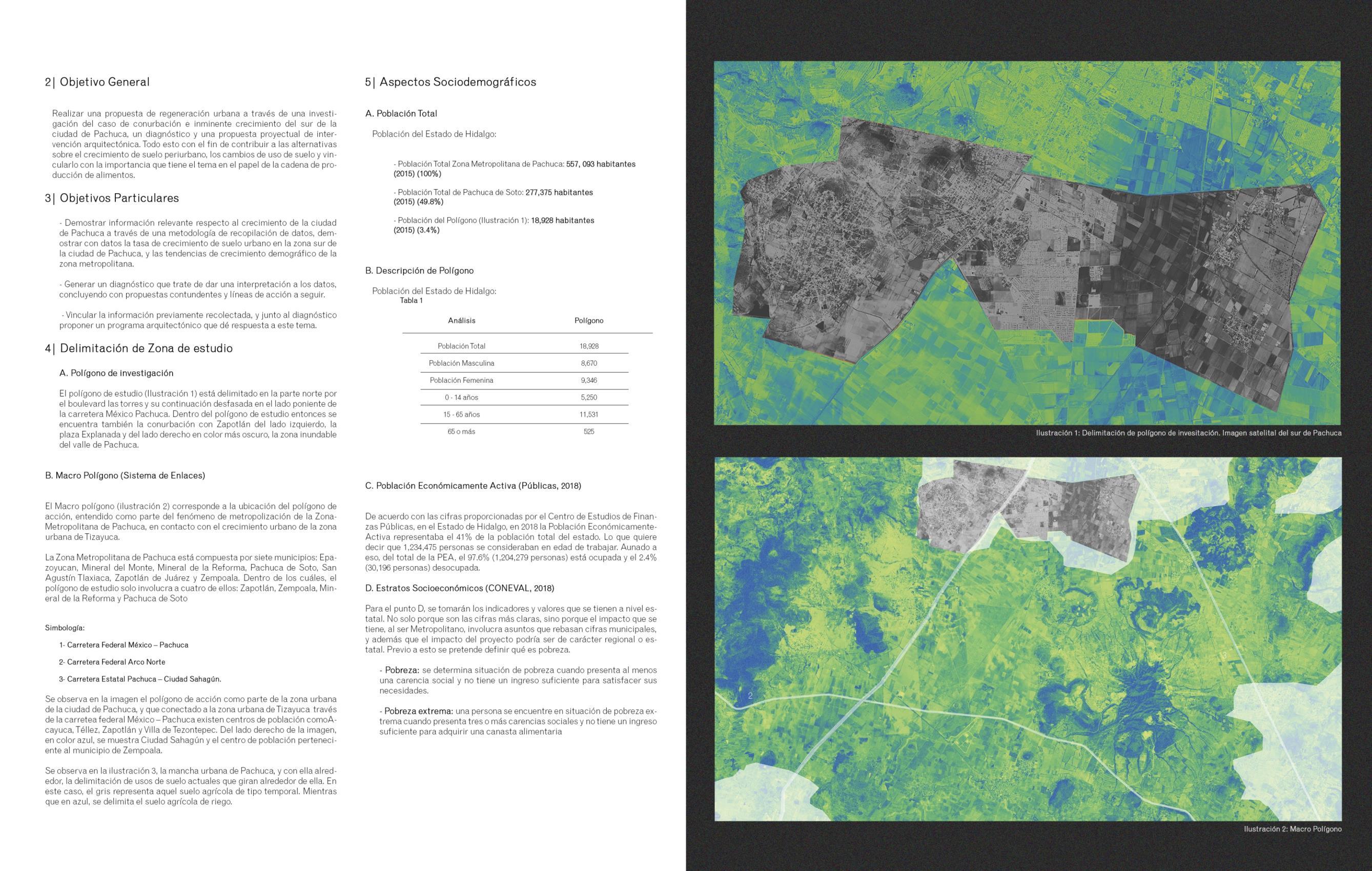Click the '2| Objetivo General' heading

click(97, 82)
